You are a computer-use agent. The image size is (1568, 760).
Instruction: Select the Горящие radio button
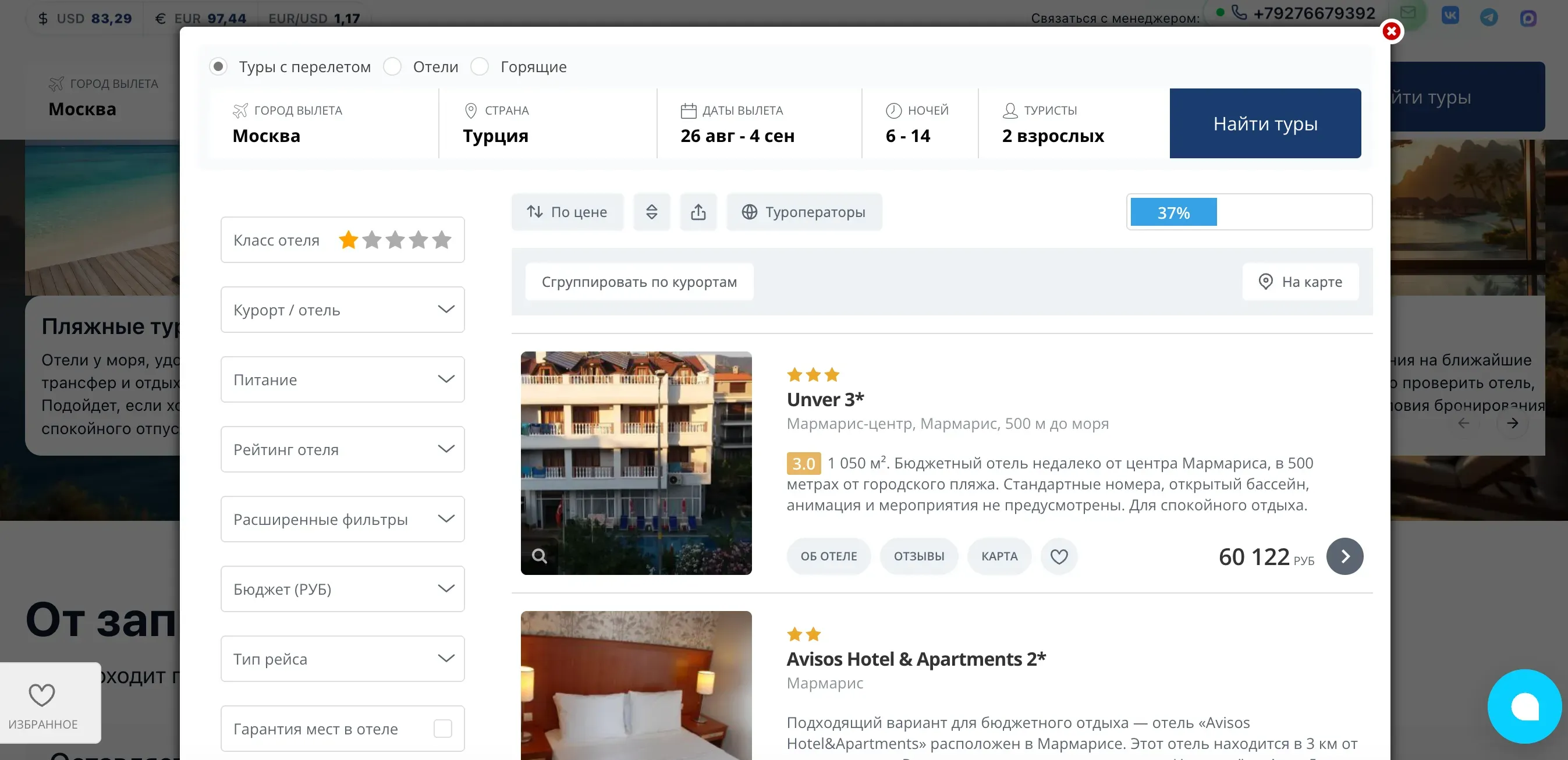click(480, 66)
